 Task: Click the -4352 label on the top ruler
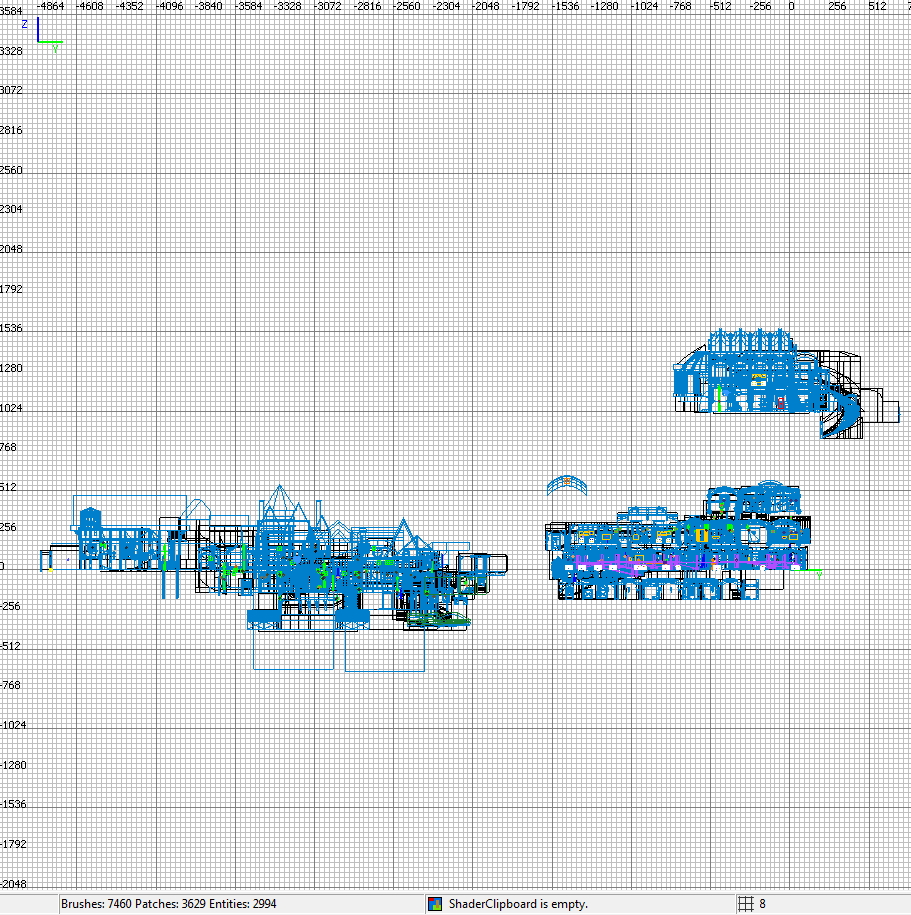pos(130,6)
